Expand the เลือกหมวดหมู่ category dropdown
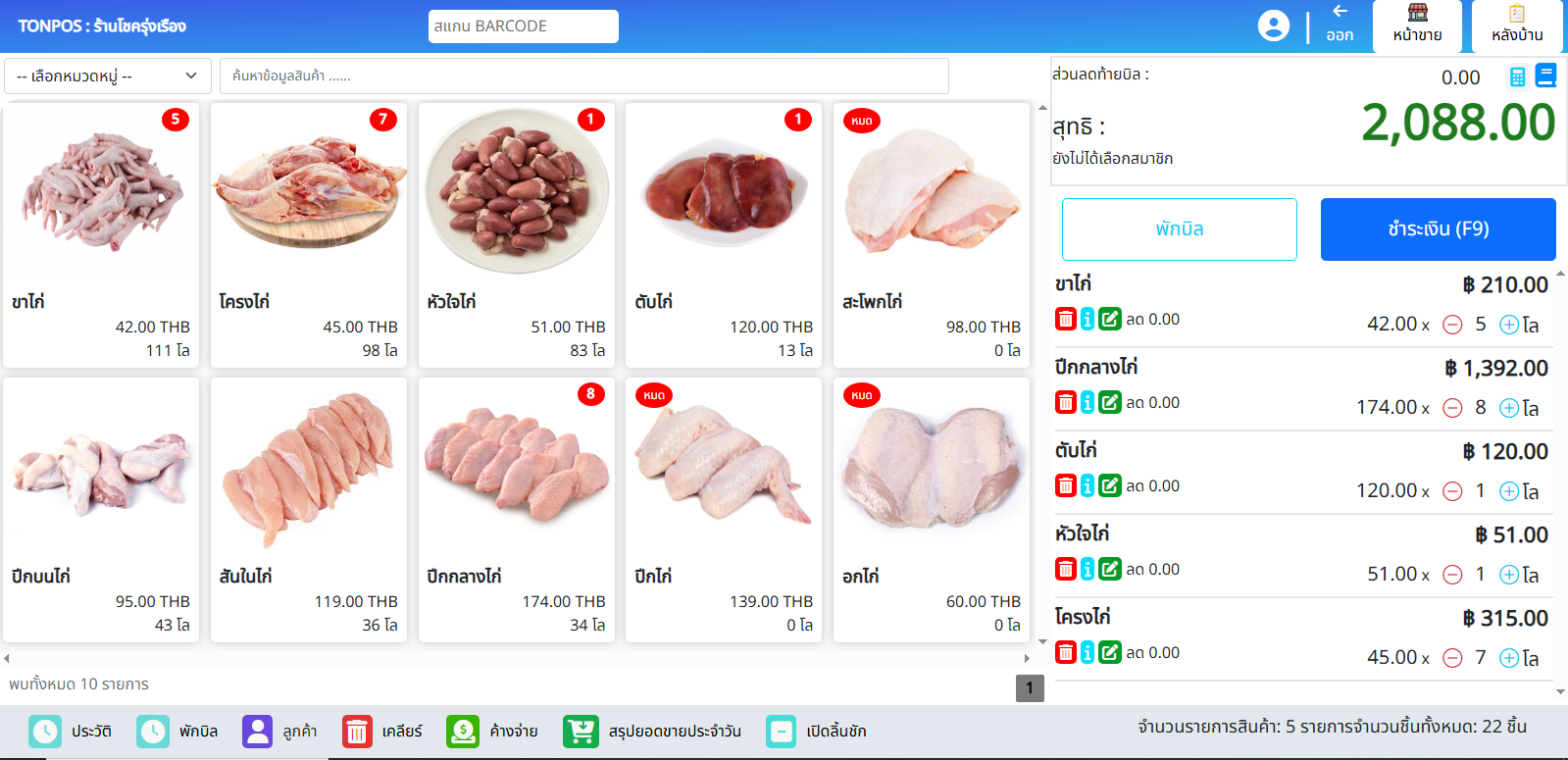 coord(108,76)
